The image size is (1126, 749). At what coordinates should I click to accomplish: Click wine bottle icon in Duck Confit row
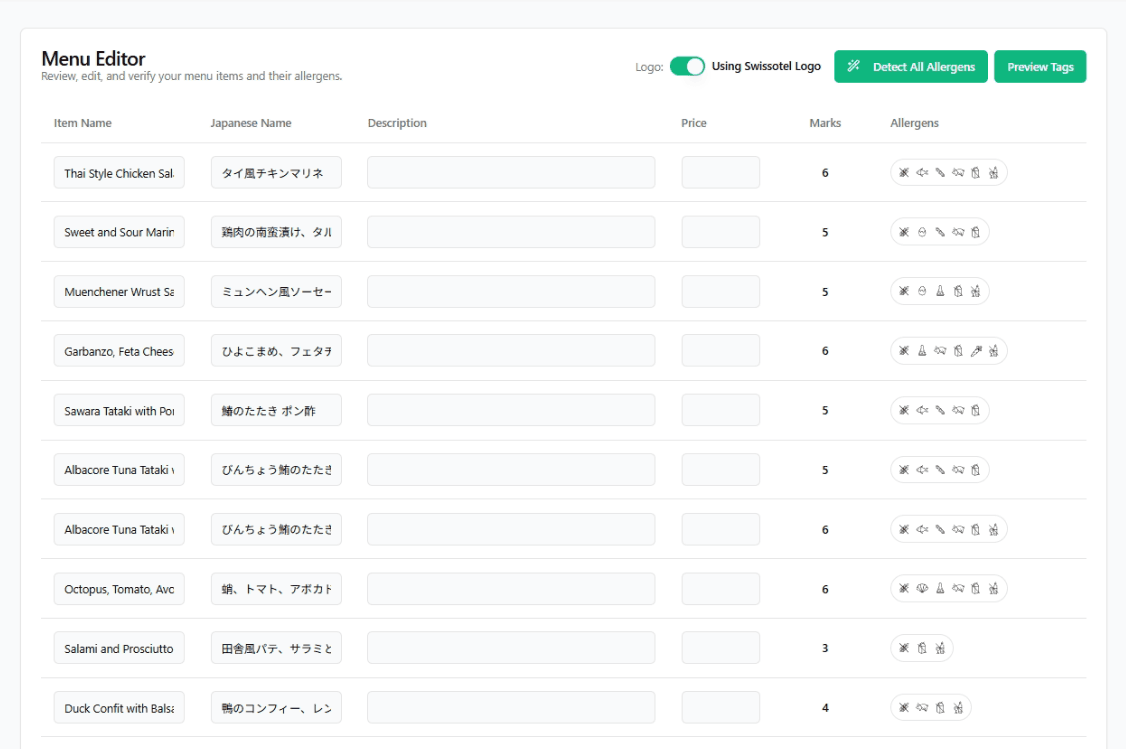point(958,708)
